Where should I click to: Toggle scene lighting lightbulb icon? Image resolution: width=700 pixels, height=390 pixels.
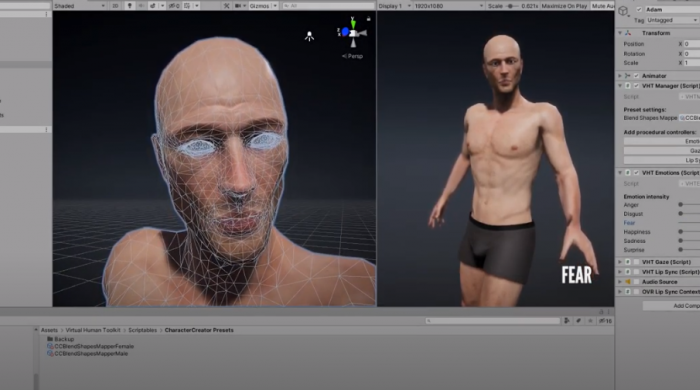point(130,6)
